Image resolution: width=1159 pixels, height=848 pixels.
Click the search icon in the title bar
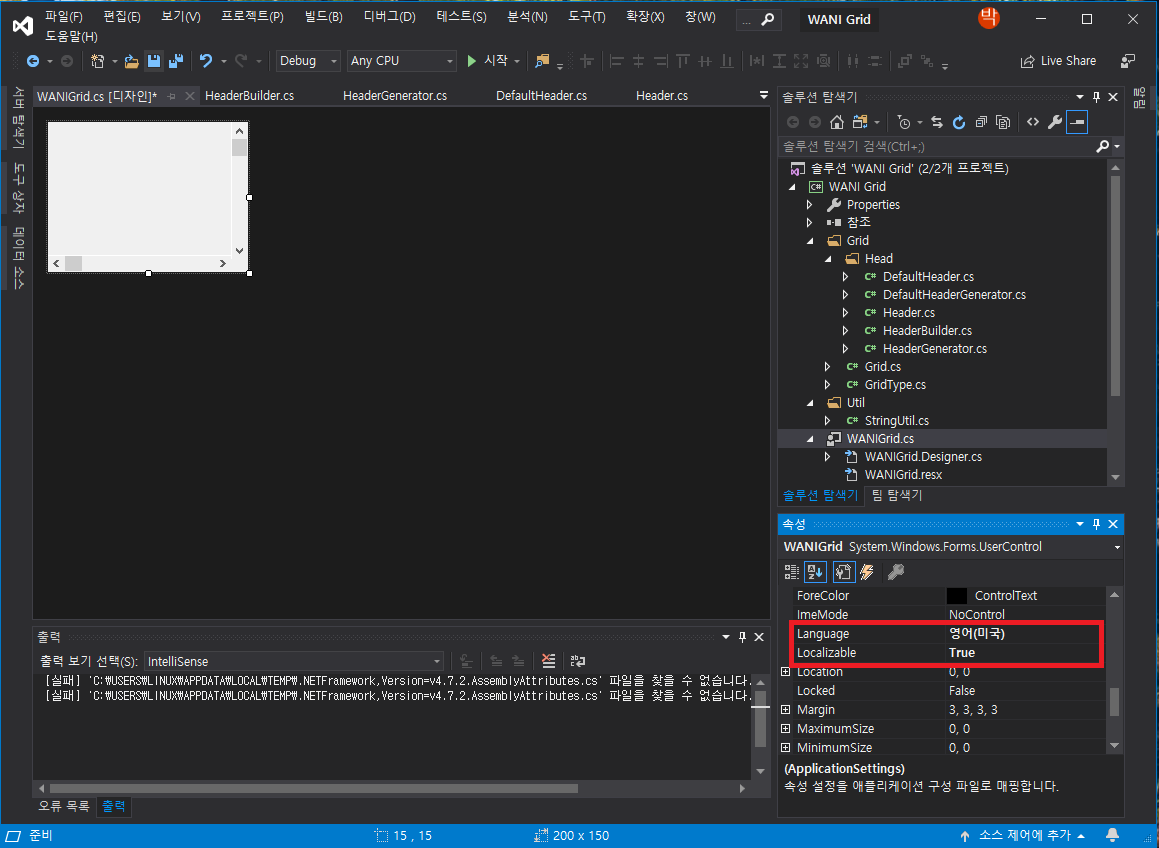click(x=768, y=20)
